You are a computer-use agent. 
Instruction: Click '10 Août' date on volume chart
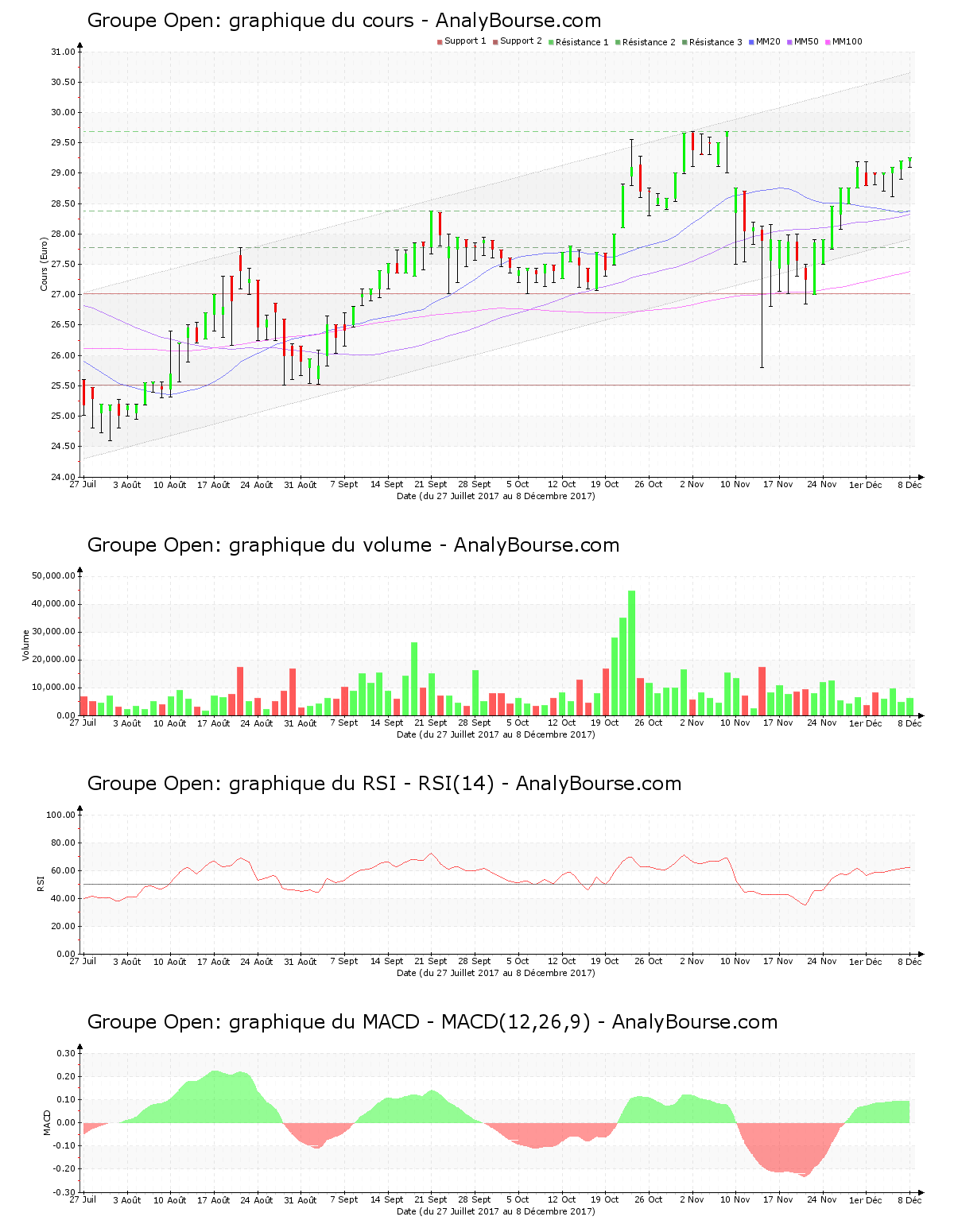click(x=169, y=723)
